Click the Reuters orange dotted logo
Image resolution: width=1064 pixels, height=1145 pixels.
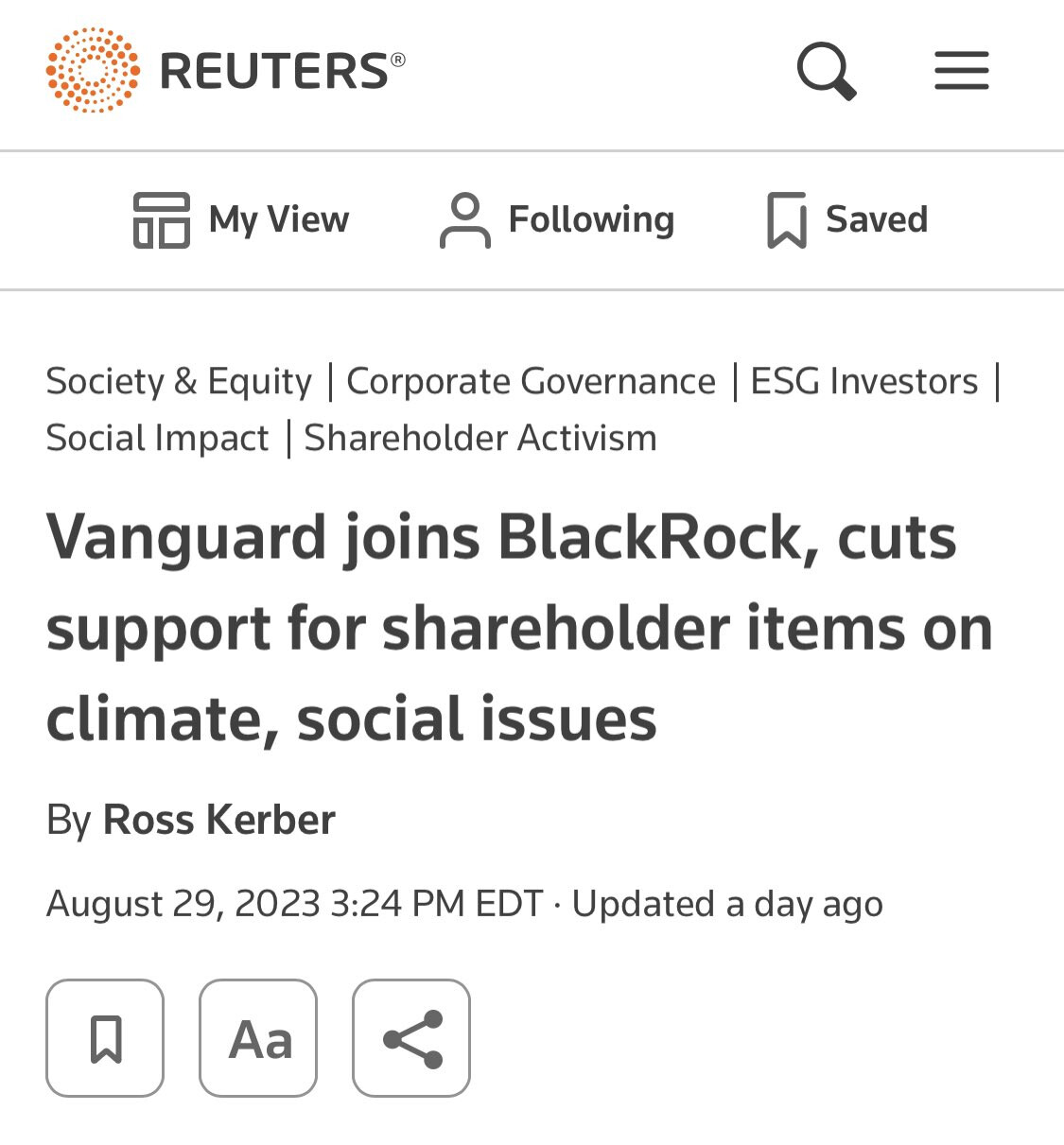[93, 71]
